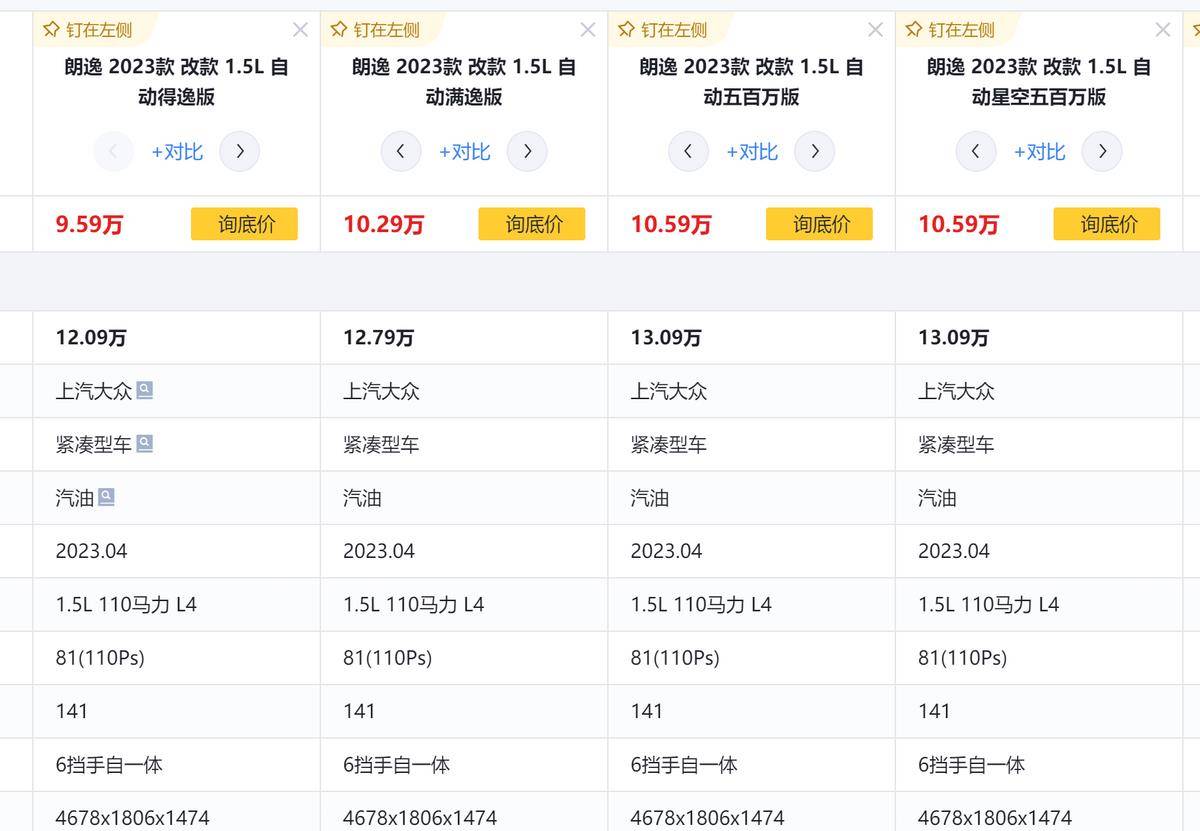Click 2023.04 in the 自动满逸版 column
1200x831 pixels.
pyautogui.click(x=379, y=551)
